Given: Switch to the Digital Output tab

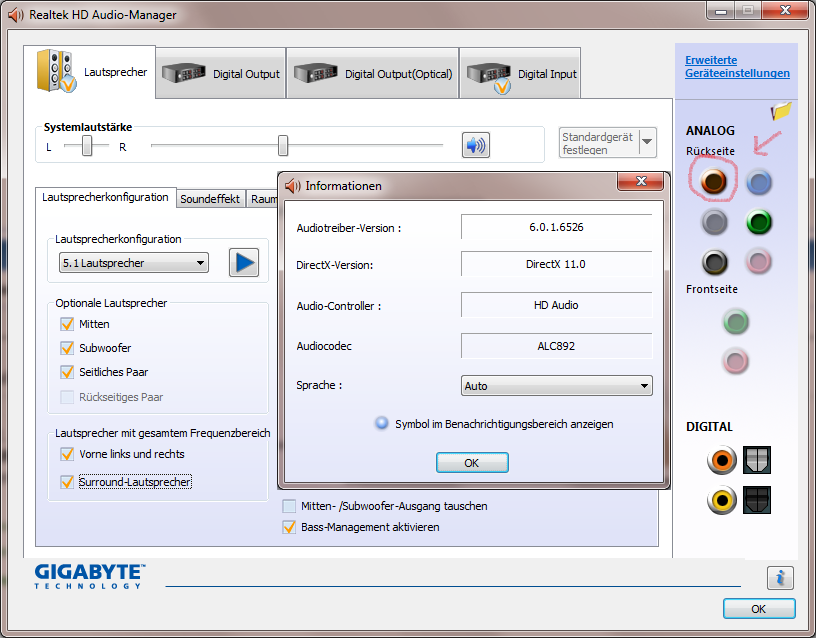Looking at the screenshot, I should [221, 73].
